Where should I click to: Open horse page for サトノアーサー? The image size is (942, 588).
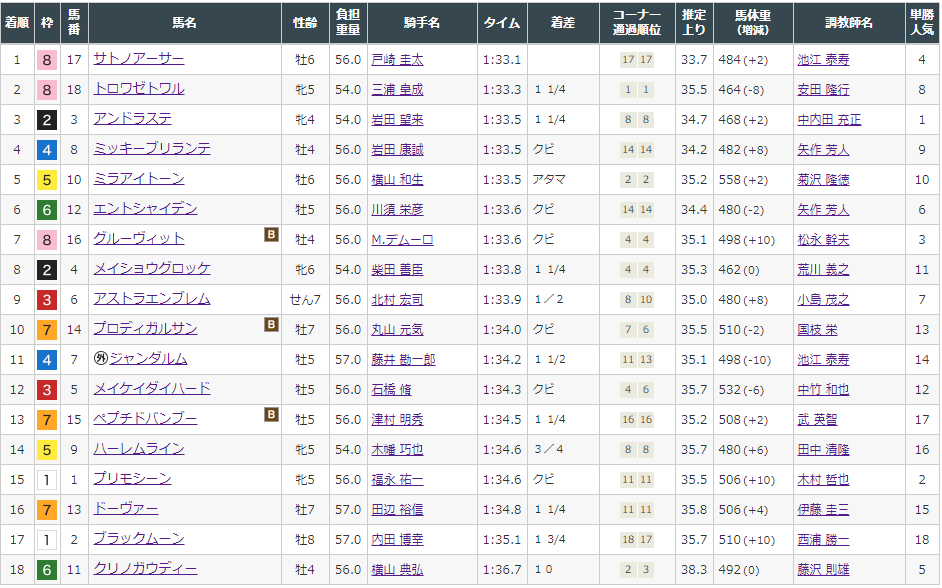click(139, 59)
